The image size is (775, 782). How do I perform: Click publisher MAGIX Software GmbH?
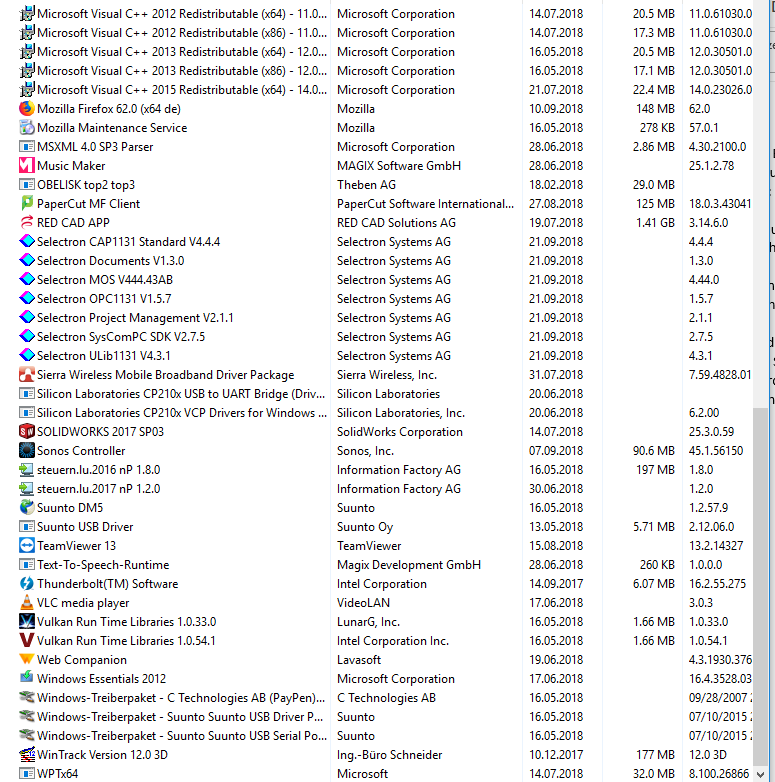pyautogui.click(x=398, y=166)
